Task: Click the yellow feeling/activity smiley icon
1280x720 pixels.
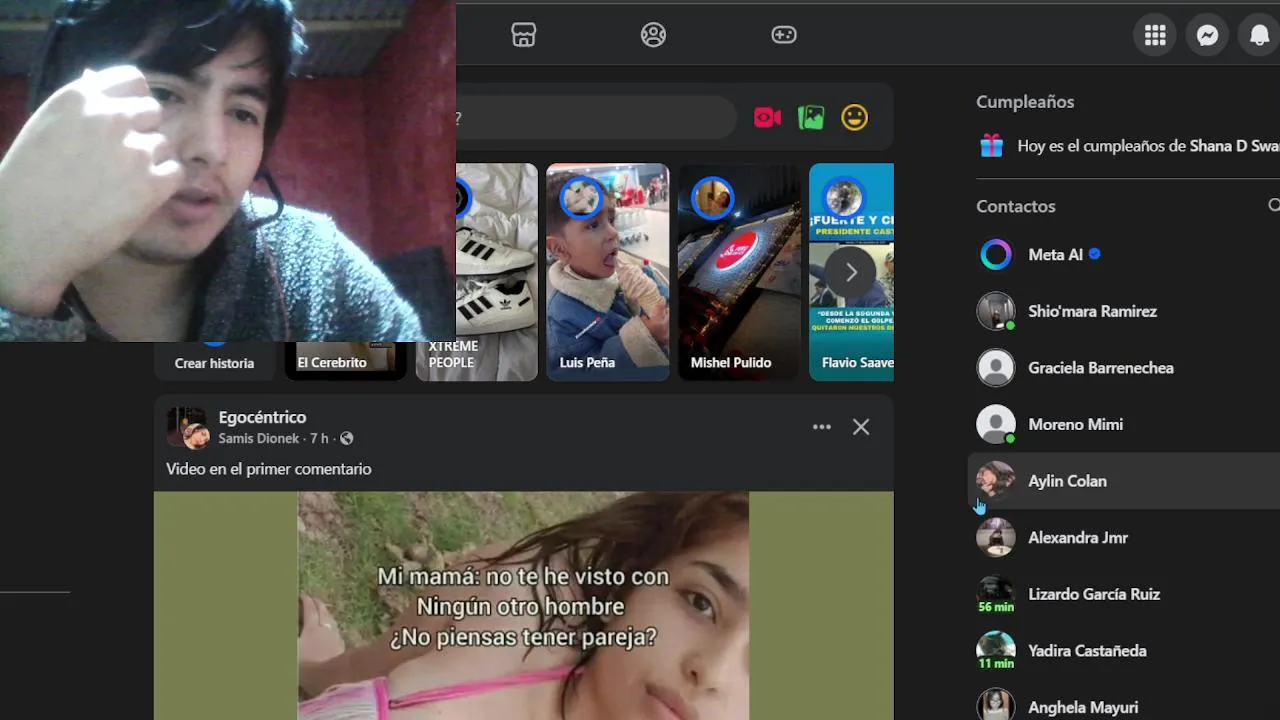Action: click(x=854, y=118)
